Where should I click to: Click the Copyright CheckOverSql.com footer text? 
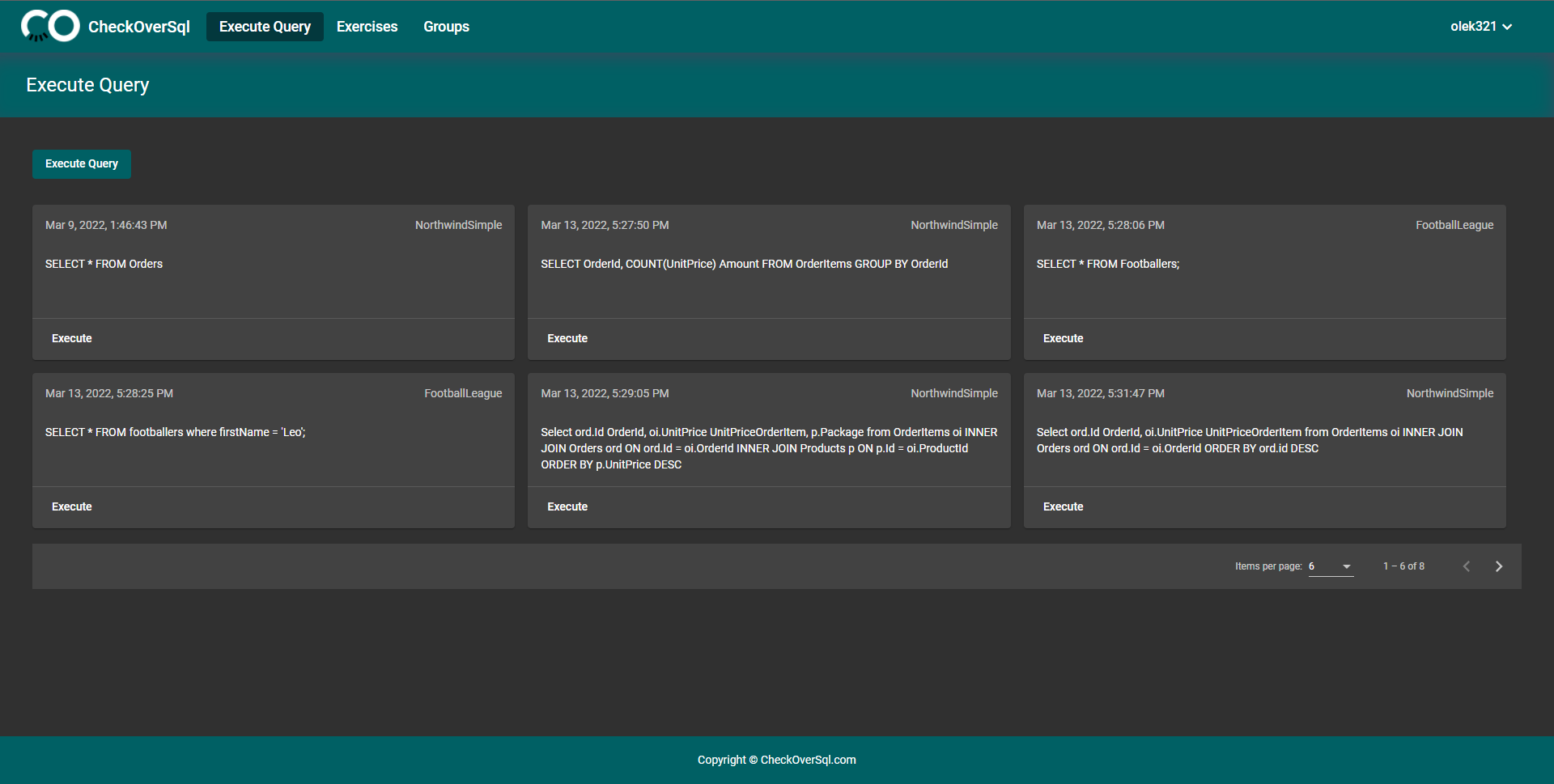[776, 760]
